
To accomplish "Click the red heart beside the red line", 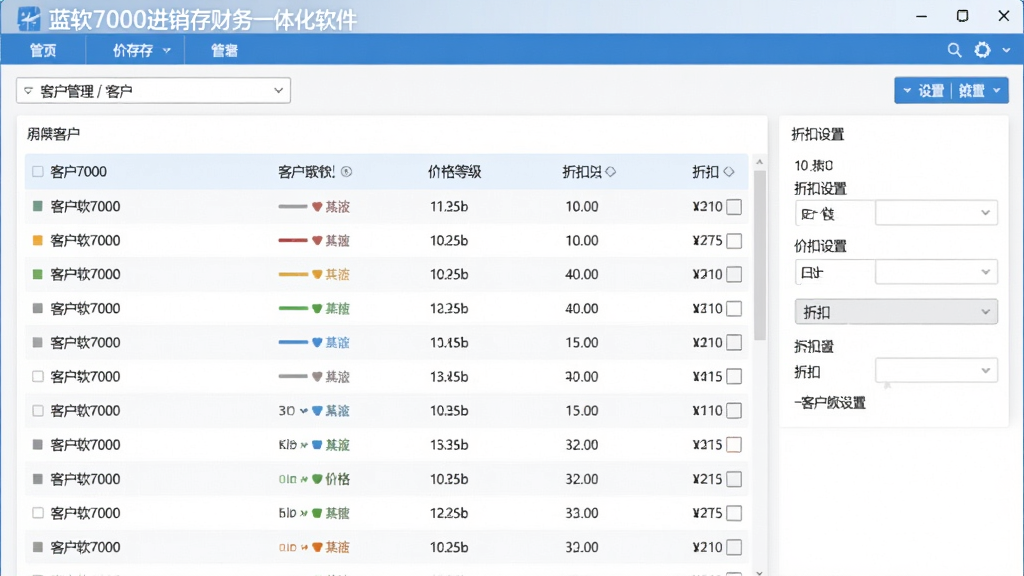I will (317, 241).
